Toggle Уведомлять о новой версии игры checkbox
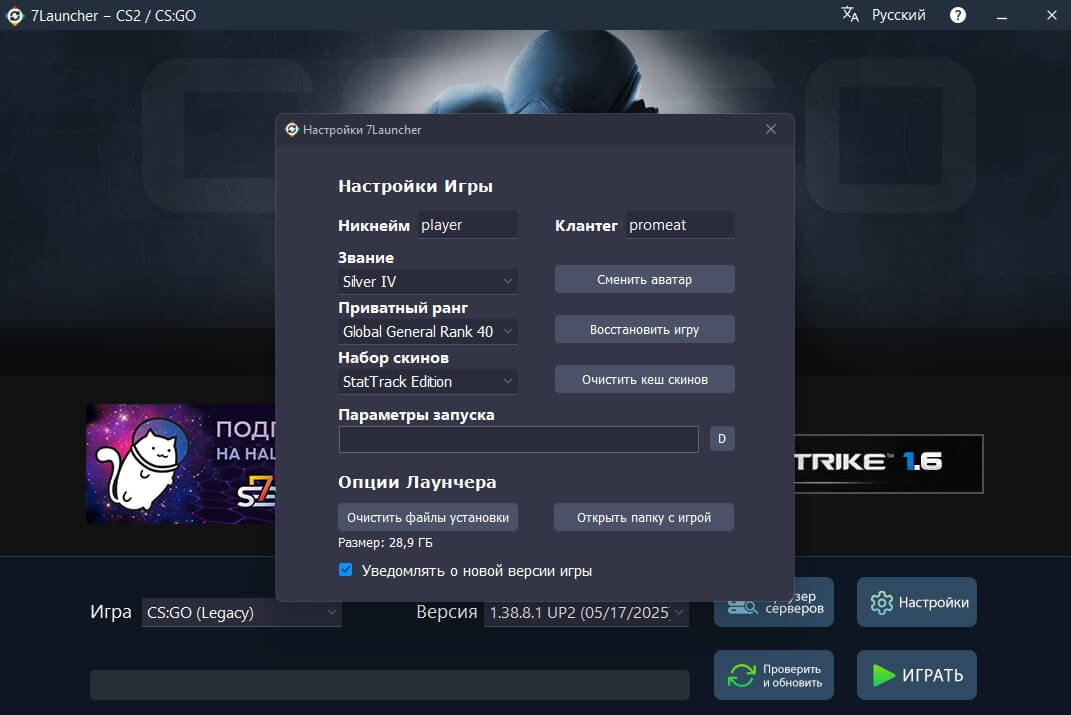The height and width of the screenshot is (715, 1071). (346, 570)
